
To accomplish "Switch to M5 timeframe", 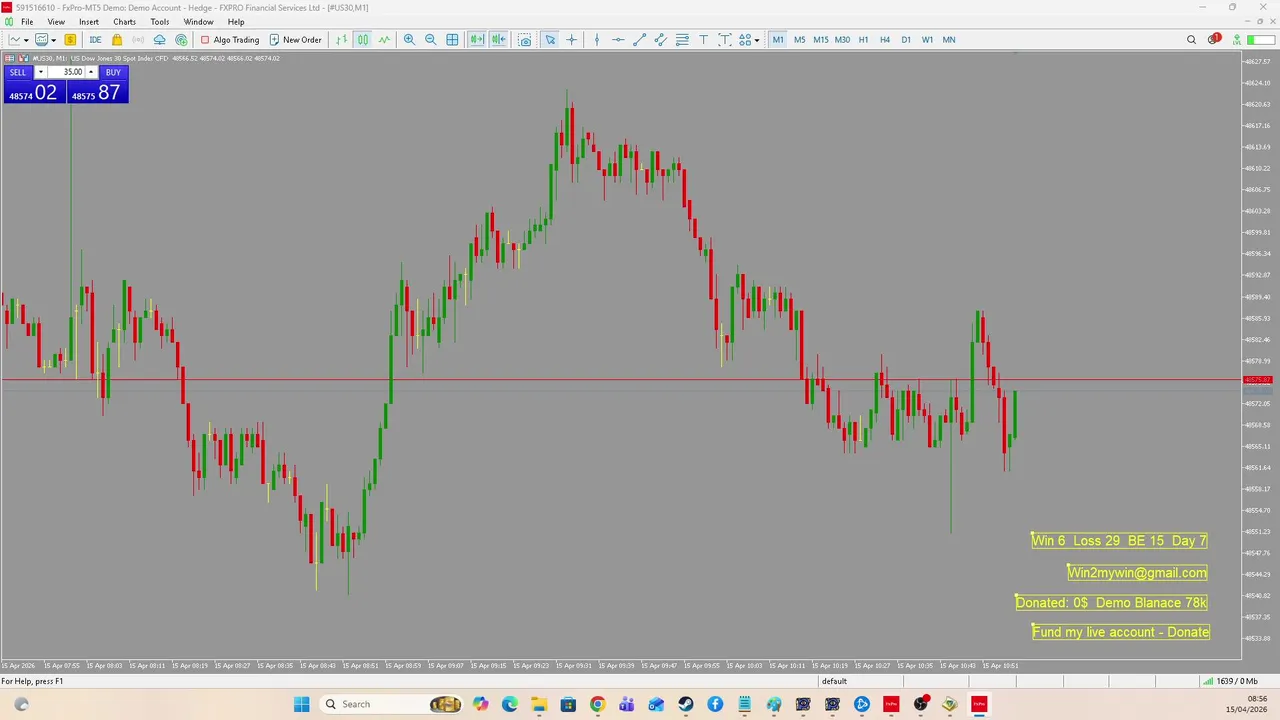I will point(799,40).
